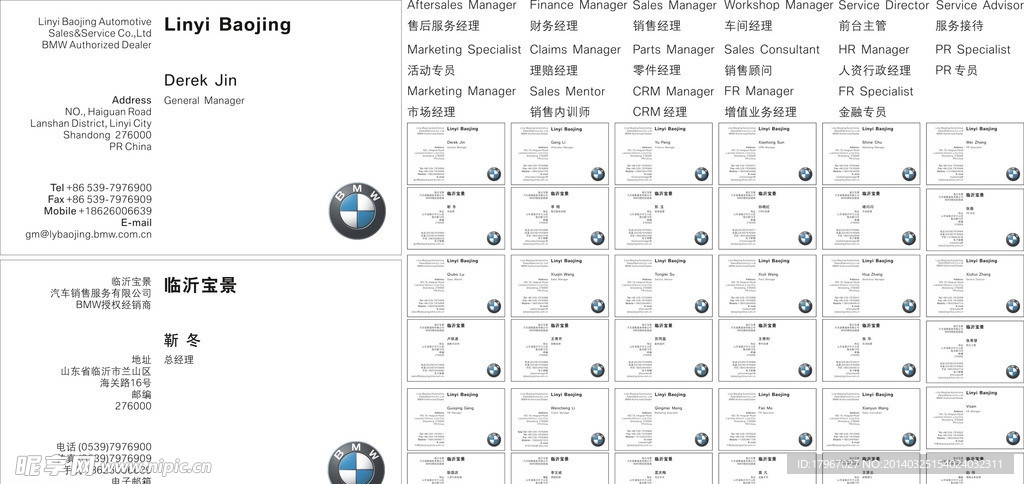1024x484 pixels.
Task: Select the Fan Mo business card
Action: coord(767,419)
